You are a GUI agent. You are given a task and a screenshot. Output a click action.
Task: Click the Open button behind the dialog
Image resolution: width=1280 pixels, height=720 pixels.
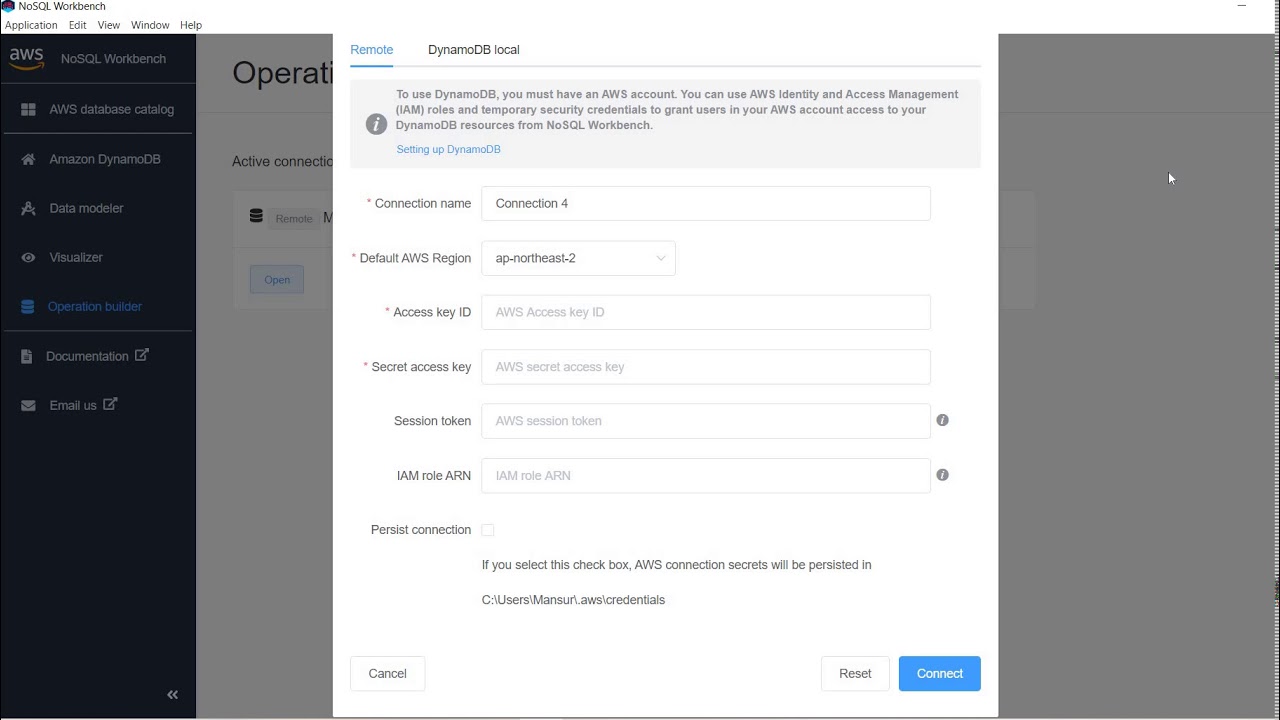tap(277, 280)
